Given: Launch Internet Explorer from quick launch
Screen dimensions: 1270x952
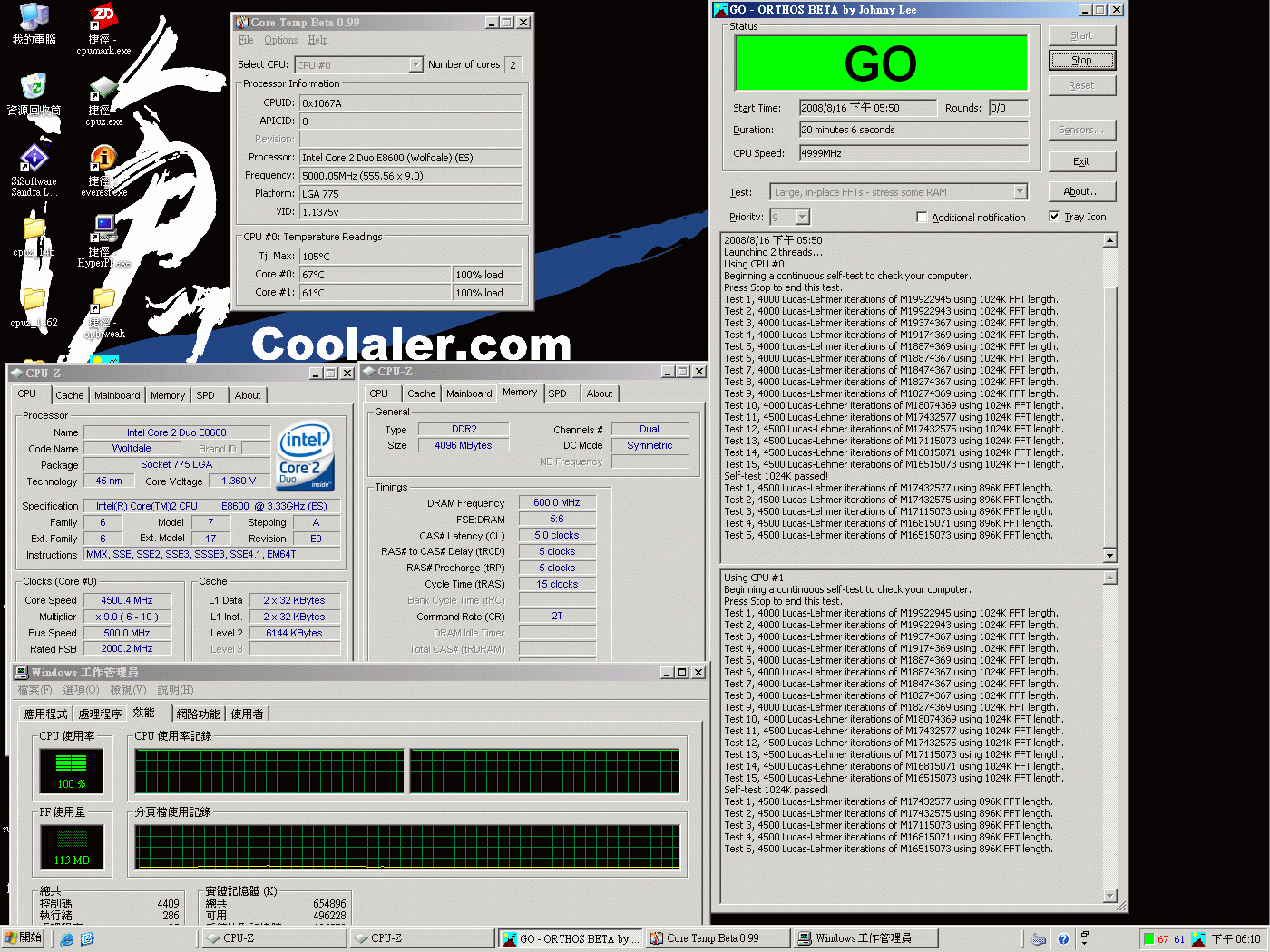Looking at the screenshot, I should 67,939.
